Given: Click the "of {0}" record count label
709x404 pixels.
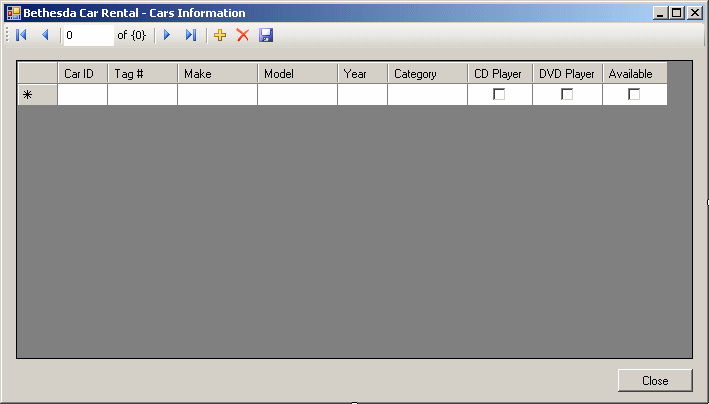Looking at the screenshot, I should point(132,35).
